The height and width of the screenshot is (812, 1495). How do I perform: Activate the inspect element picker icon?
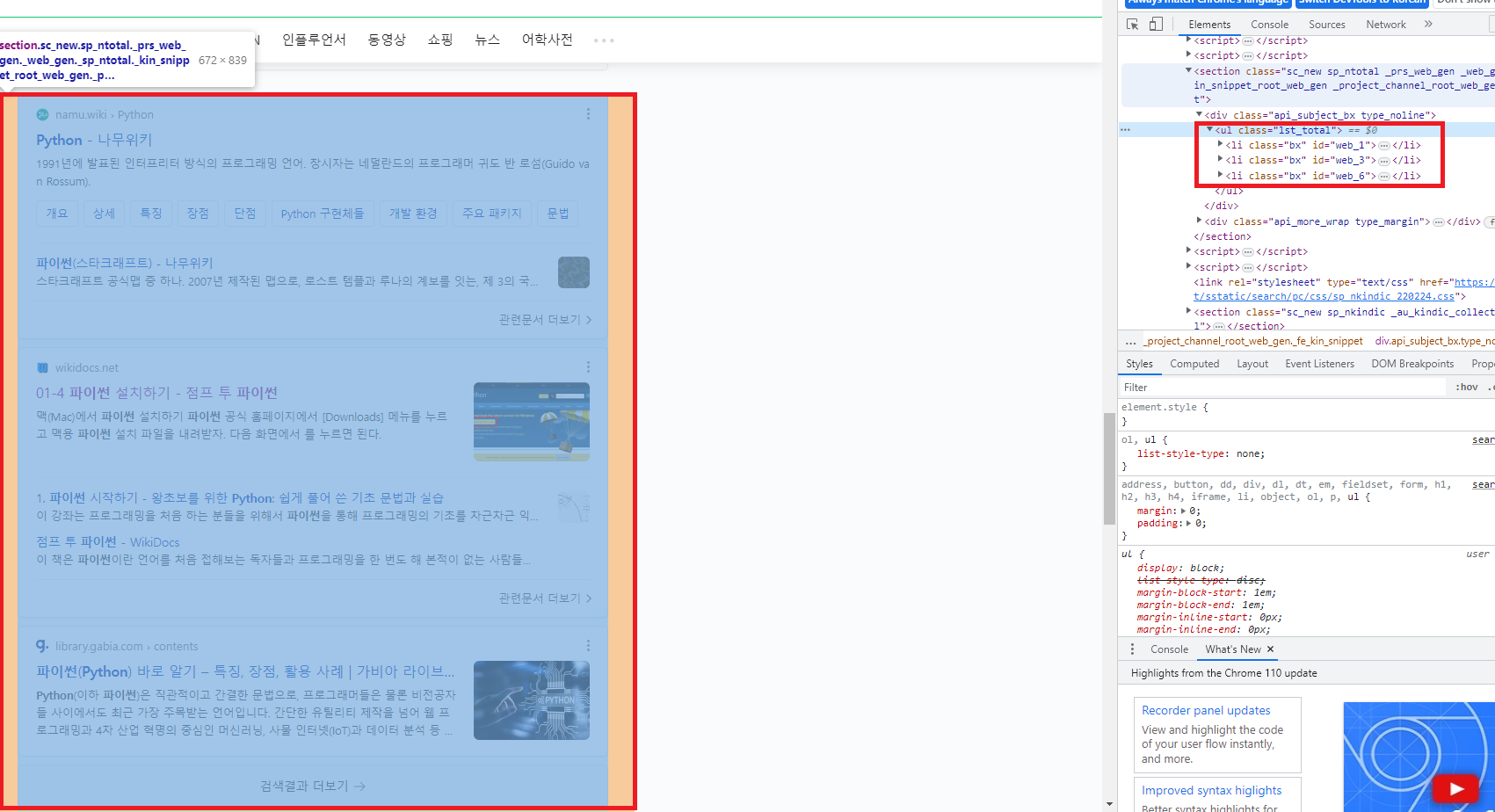[1133, 25]
